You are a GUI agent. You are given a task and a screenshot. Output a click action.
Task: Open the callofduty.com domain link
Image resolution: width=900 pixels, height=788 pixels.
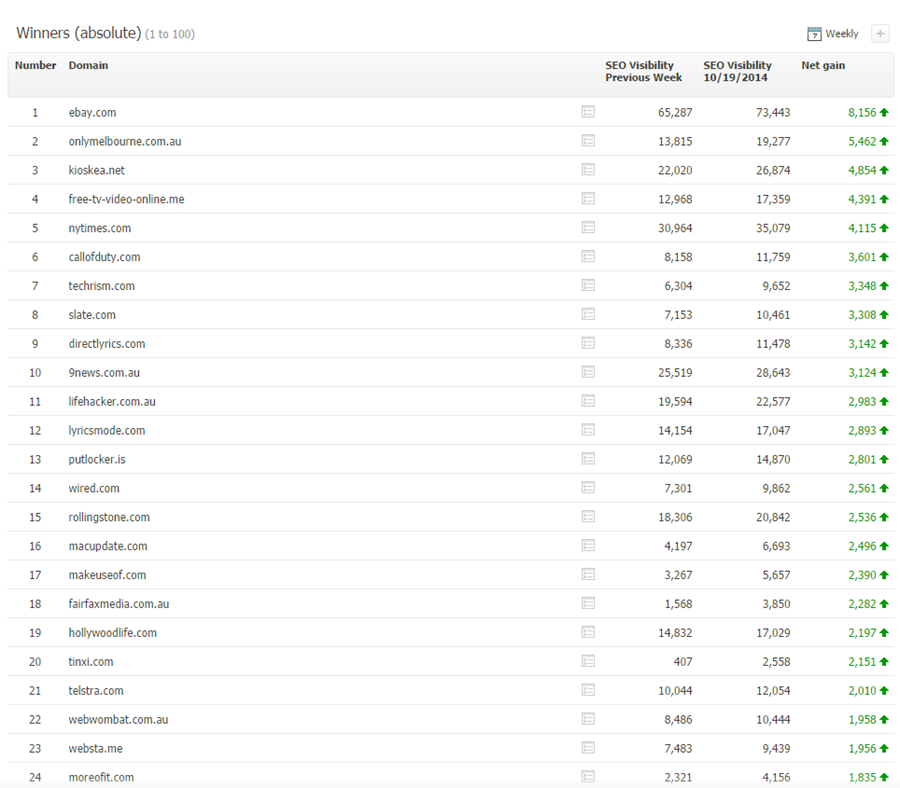104,257
